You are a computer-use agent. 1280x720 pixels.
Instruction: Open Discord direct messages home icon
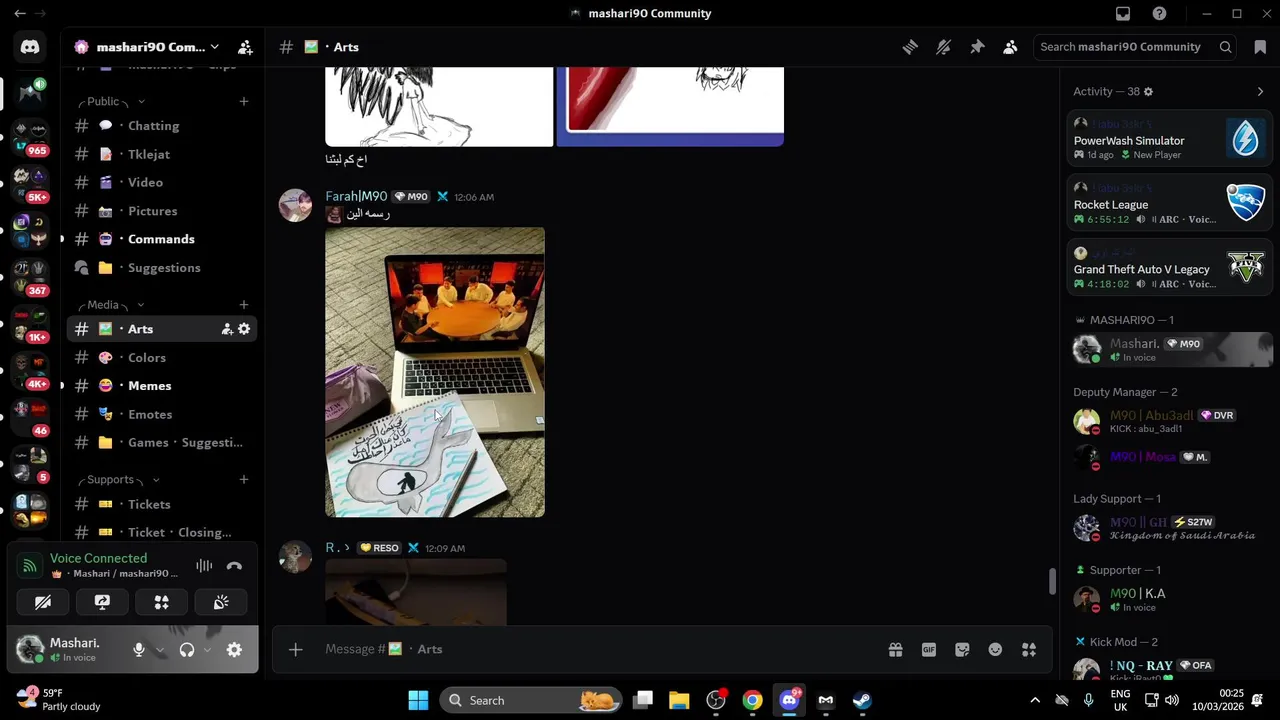(x=30, y=47)
